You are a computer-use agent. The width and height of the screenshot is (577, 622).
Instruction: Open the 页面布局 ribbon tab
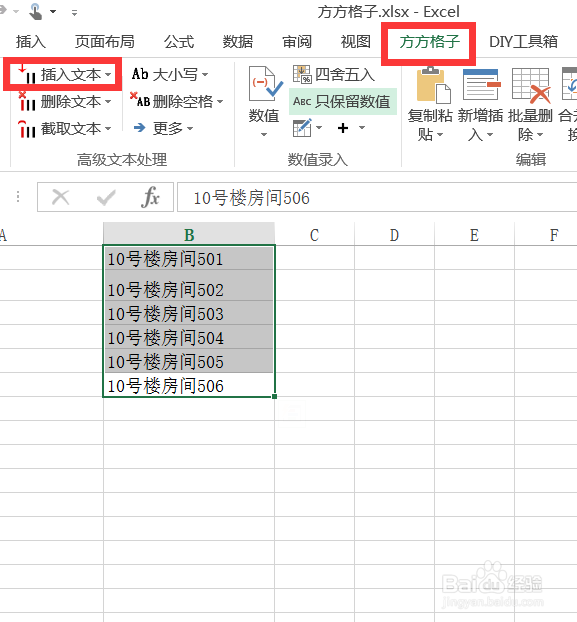[105, 42]
